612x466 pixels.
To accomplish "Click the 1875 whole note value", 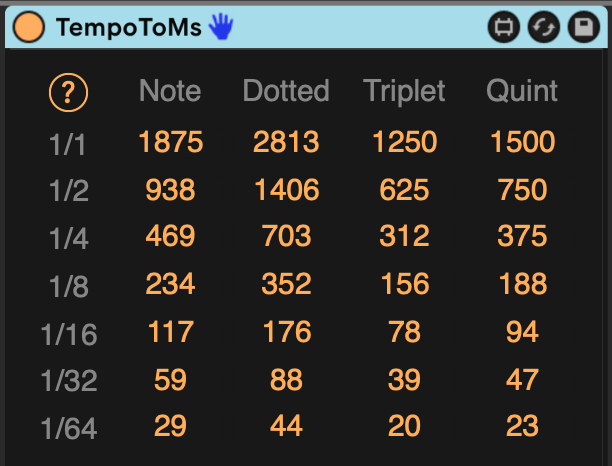I will pos(170,142).
